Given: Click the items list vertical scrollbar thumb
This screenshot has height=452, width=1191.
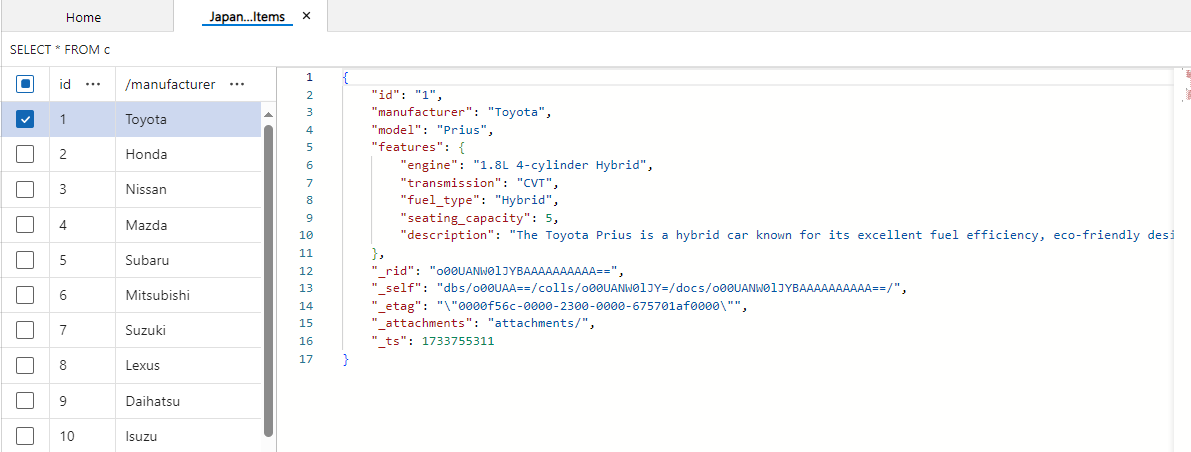Looking at the screenshot, I should [x=268, y=280].
